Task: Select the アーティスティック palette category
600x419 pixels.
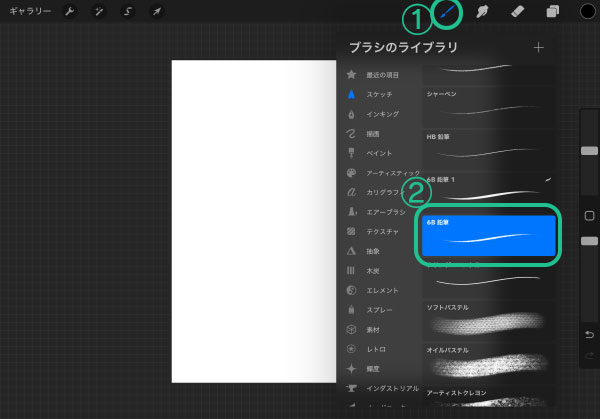Action: pos(383,173)
